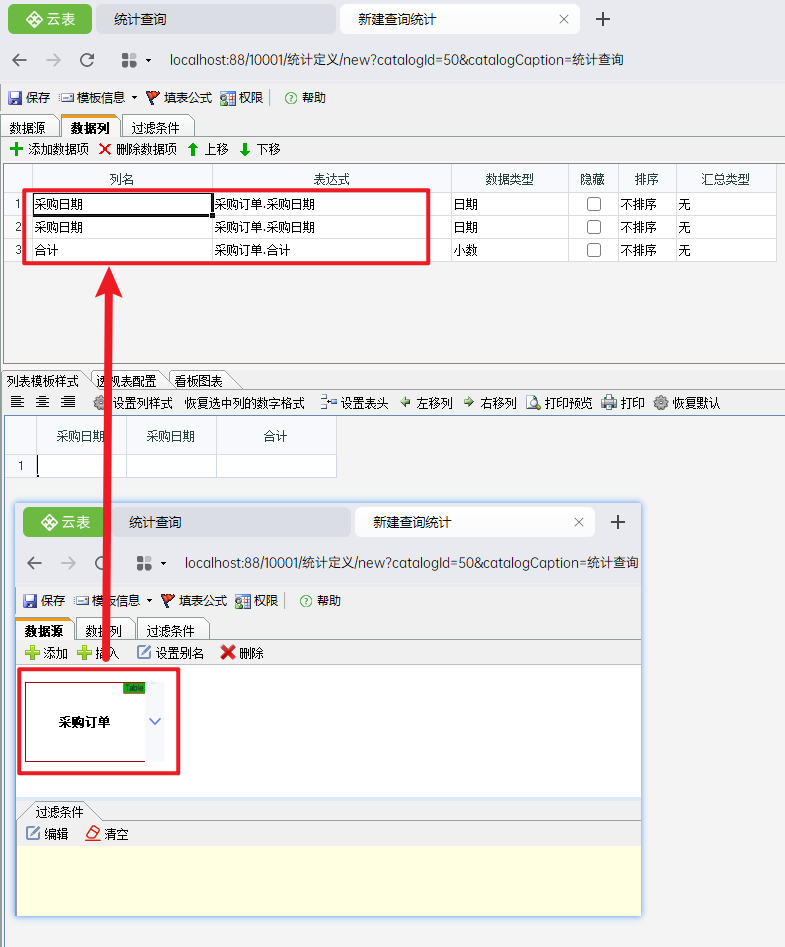Viewport: 785px width, 947px height.
Task: Click 编辑 to edit the filter condition
Action: click(48, 834)
